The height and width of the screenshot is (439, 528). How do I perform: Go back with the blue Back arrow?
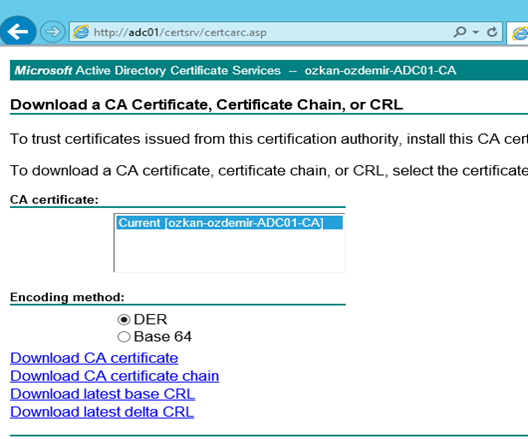coord(18,32)
